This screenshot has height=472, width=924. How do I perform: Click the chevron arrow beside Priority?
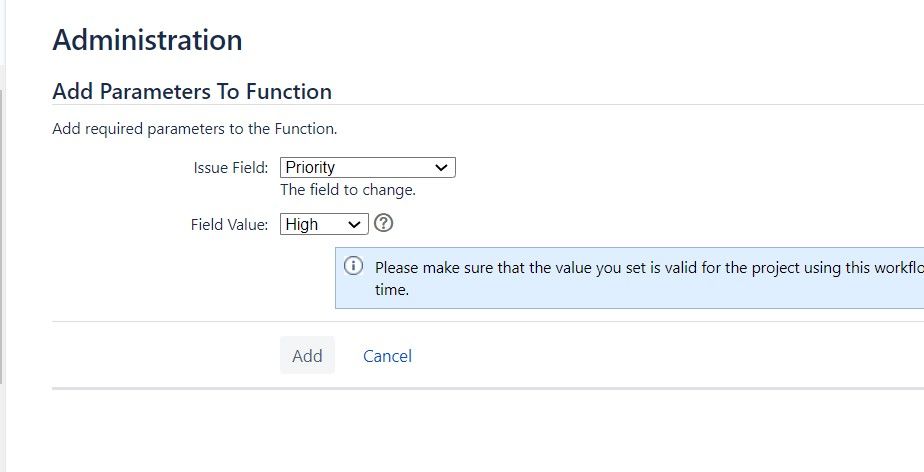(441, 168)
